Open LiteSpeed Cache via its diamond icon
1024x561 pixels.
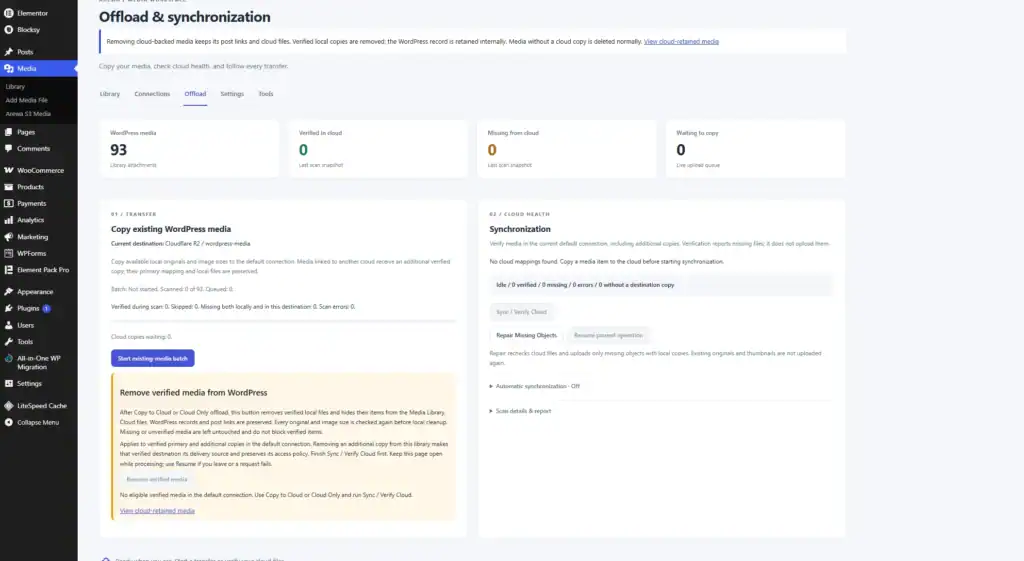click(x=8, y=406)
